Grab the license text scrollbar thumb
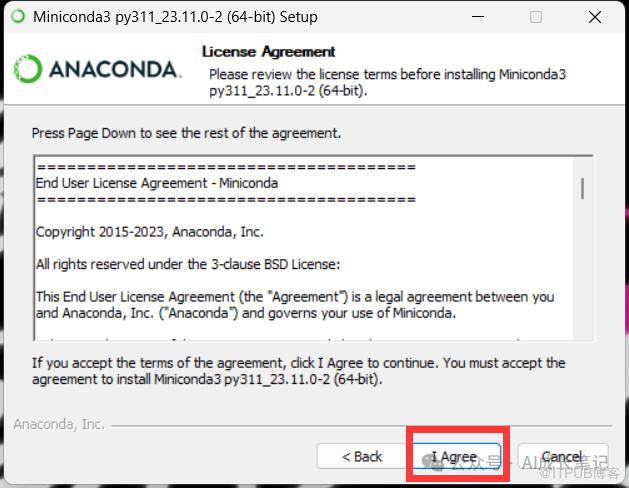The height and width of the screenshot is (488, 629). (582, 188)
